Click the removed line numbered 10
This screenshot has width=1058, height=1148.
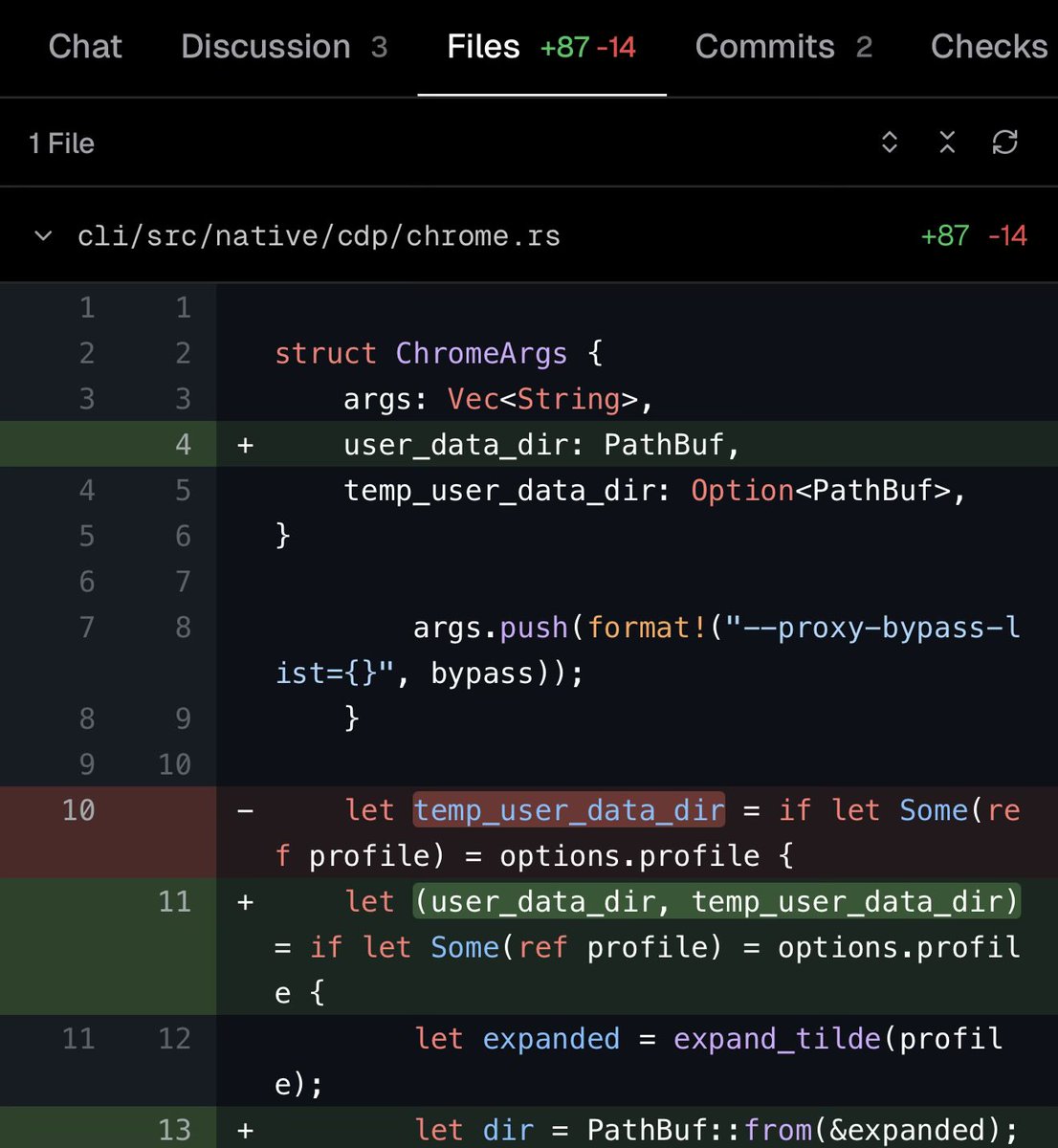529,833
